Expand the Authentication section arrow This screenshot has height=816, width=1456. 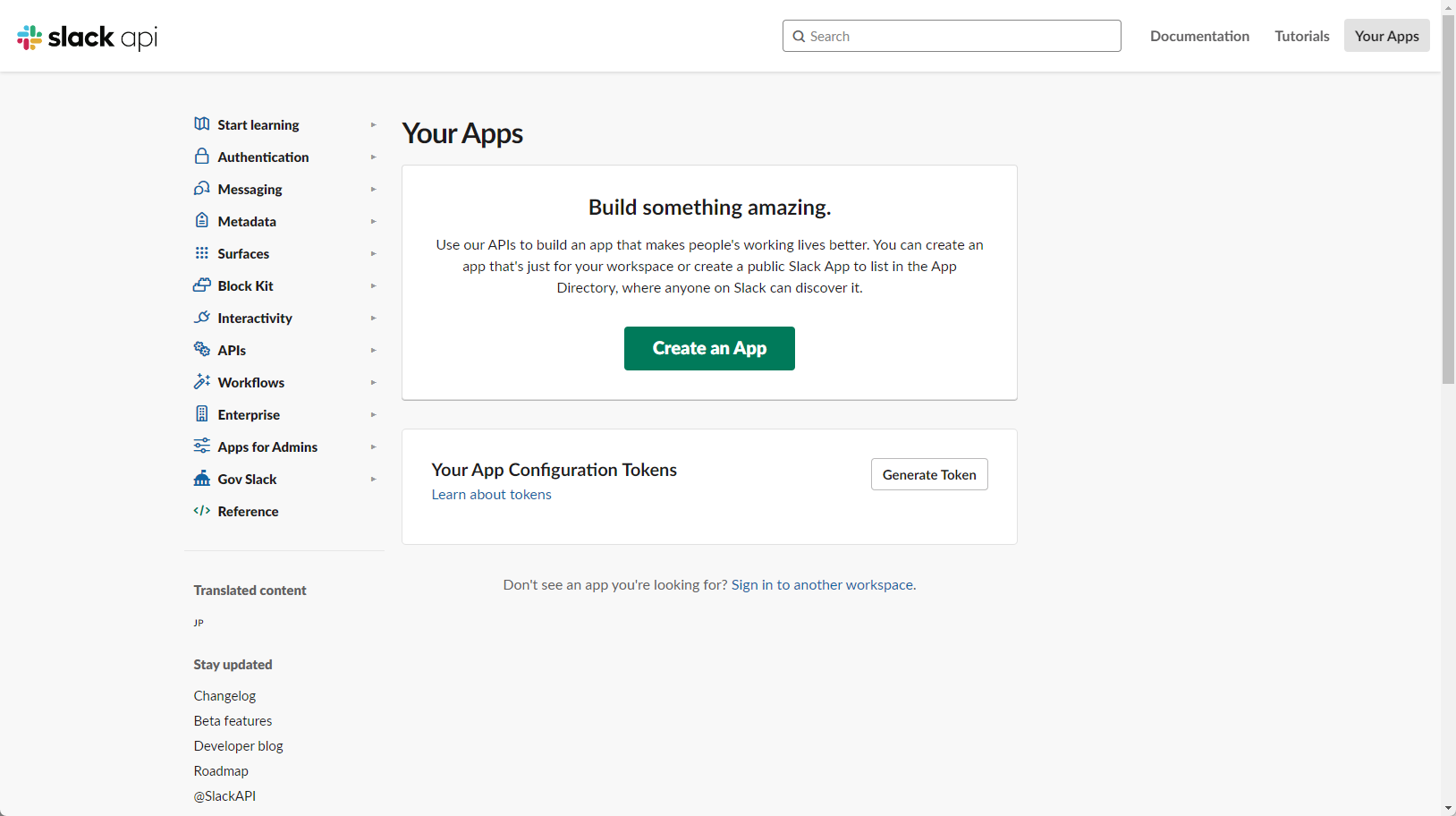pyautogui.click(x=373, y=157)
